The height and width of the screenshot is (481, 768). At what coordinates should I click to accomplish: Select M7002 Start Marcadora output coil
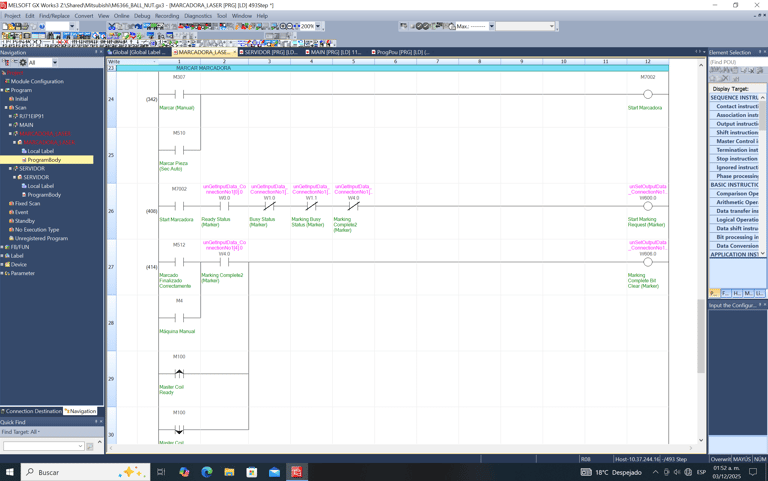(x=648, y=94)
